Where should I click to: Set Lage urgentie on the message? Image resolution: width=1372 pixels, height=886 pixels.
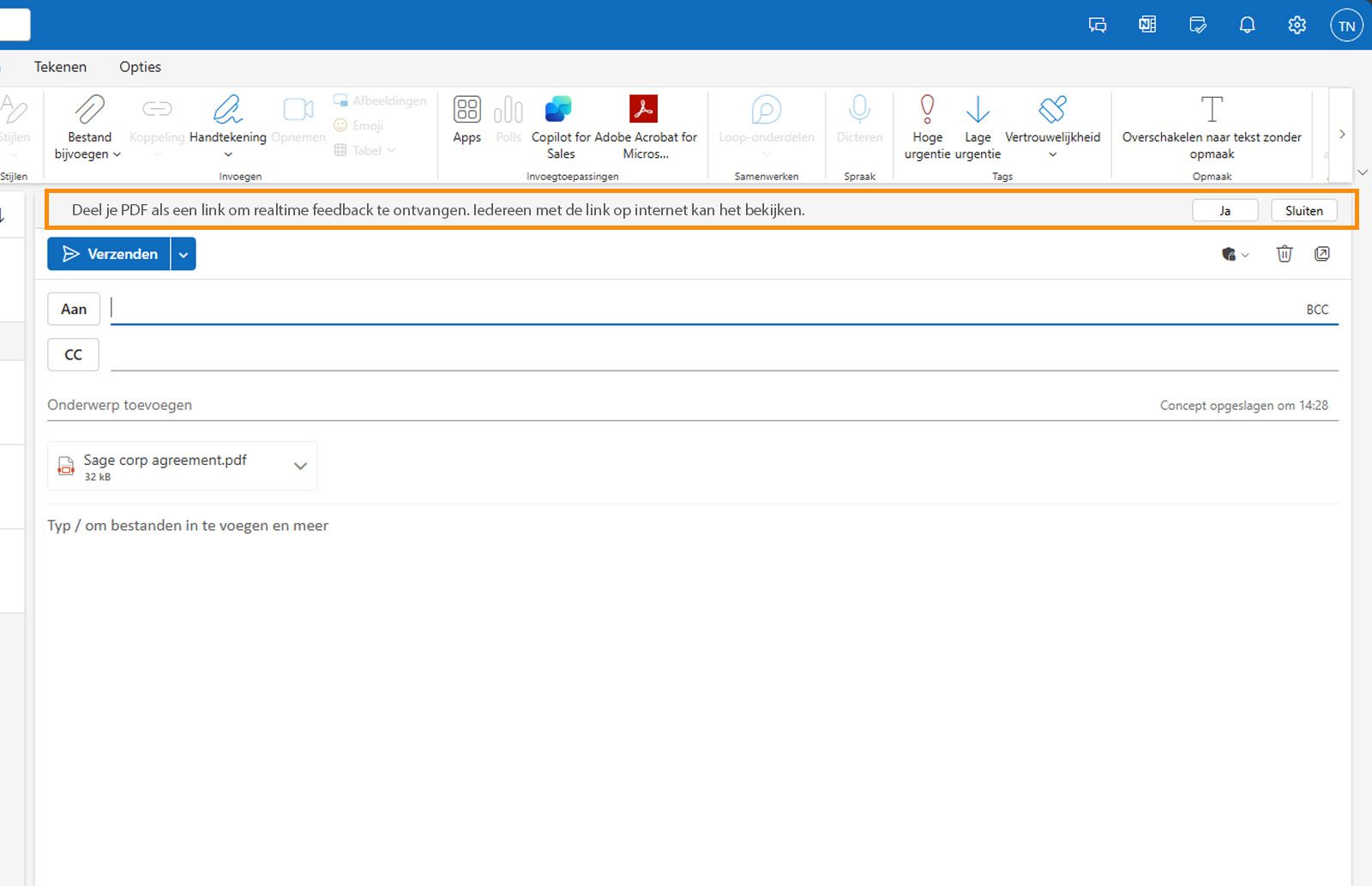coord(977,127)
